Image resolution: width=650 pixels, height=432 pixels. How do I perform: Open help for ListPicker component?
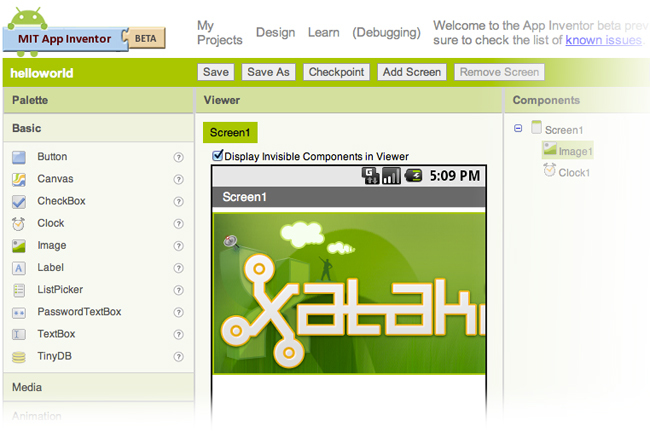pyautogui.click(x=178, y=290)
